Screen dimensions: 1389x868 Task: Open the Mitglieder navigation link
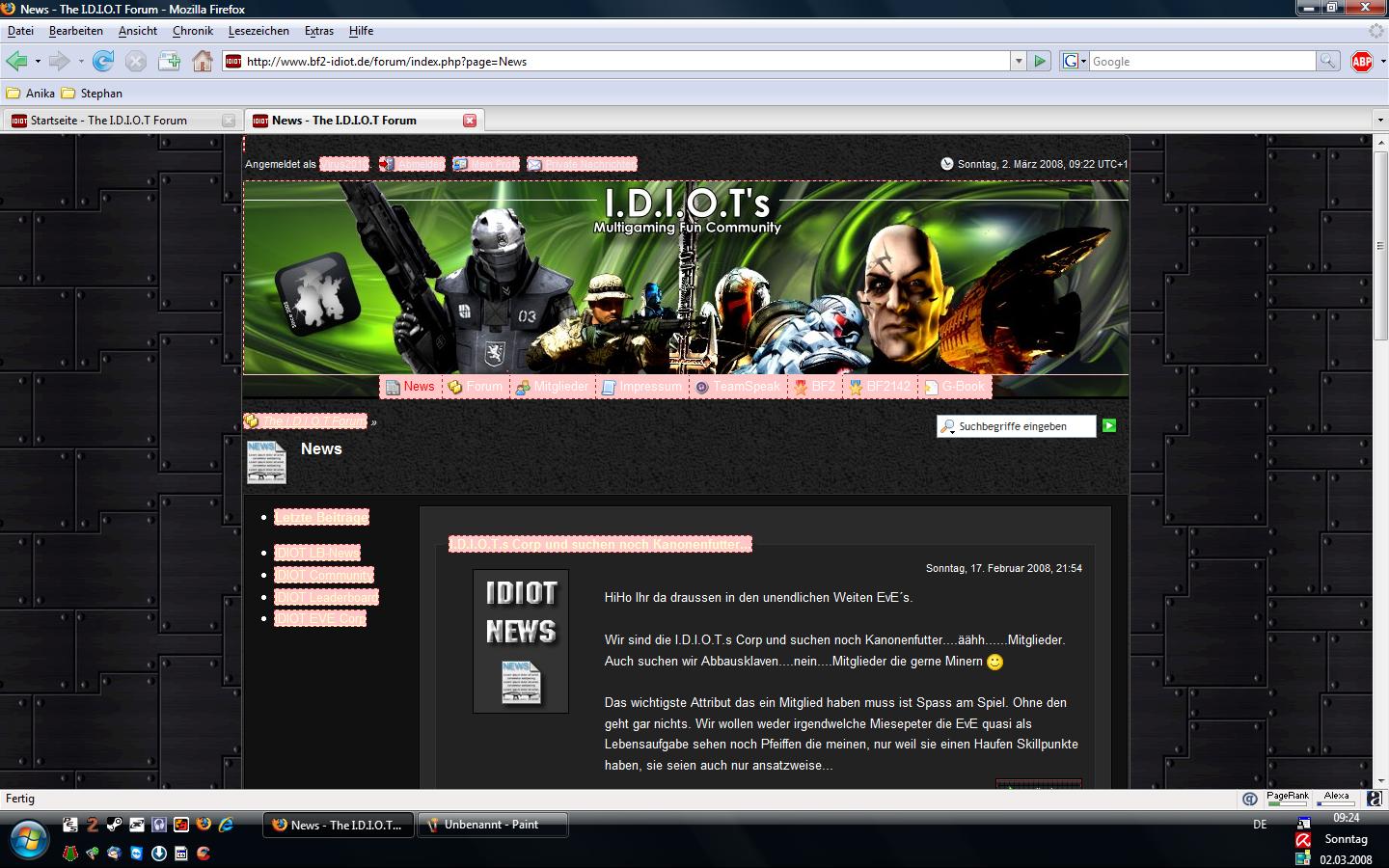[x=552, y=387]
